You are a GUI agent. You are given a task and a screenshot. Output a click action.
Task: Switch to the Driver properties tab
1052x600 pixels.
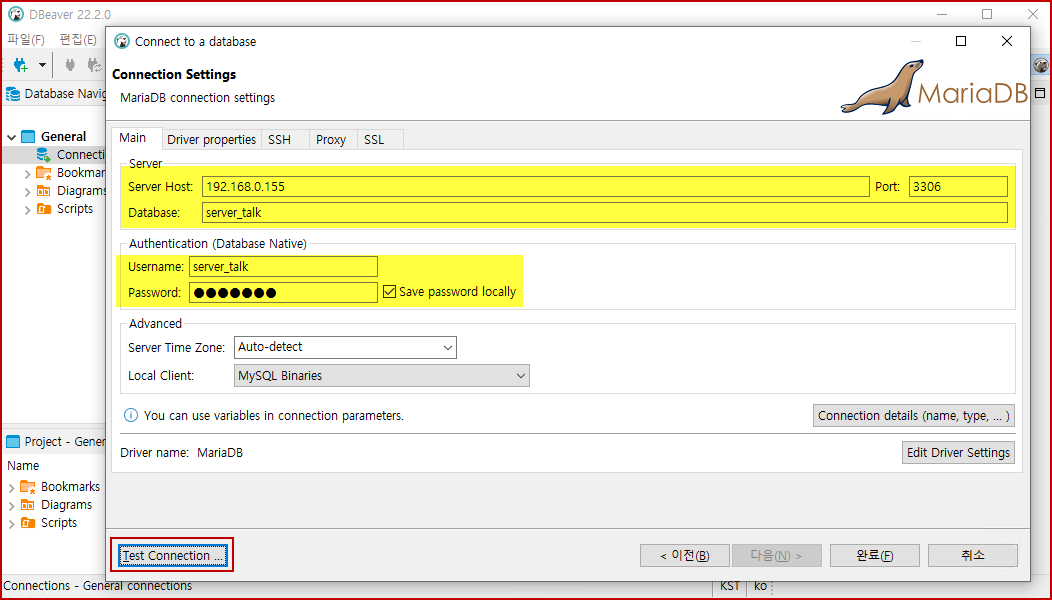coord(211,140)
